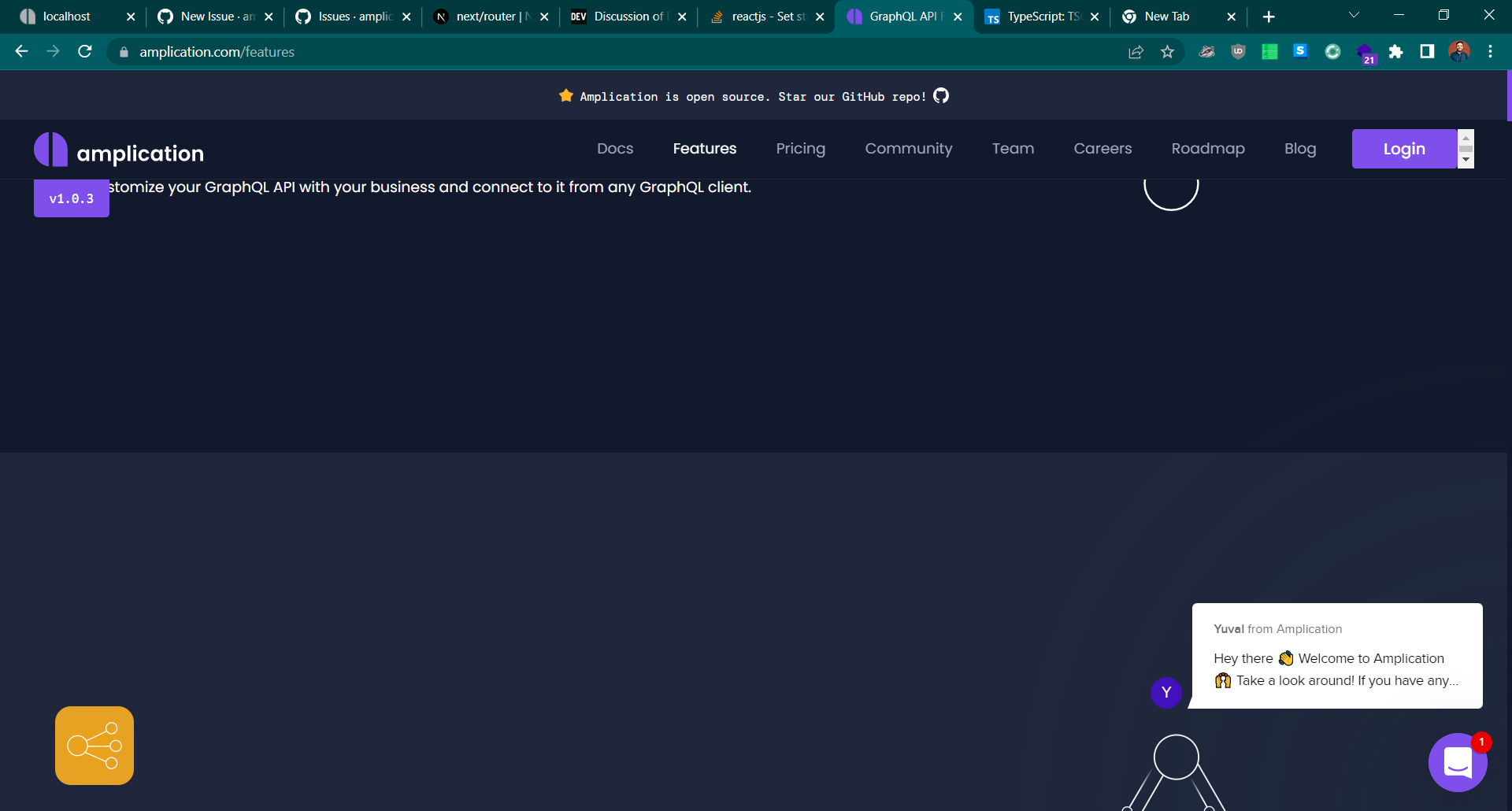Click the scrollbar up arrow near Login
Screen dimensions: 1512x811
coord(1466,137)
